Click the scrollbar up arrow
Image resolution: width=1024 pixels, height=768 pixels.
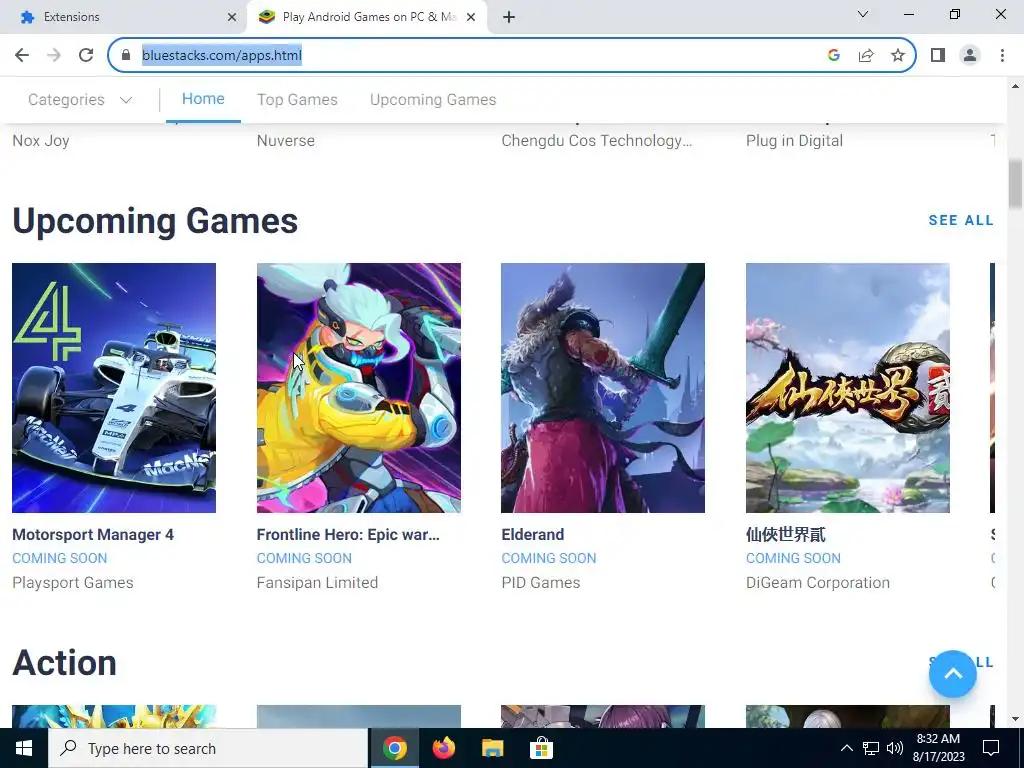click(1015, 86)
